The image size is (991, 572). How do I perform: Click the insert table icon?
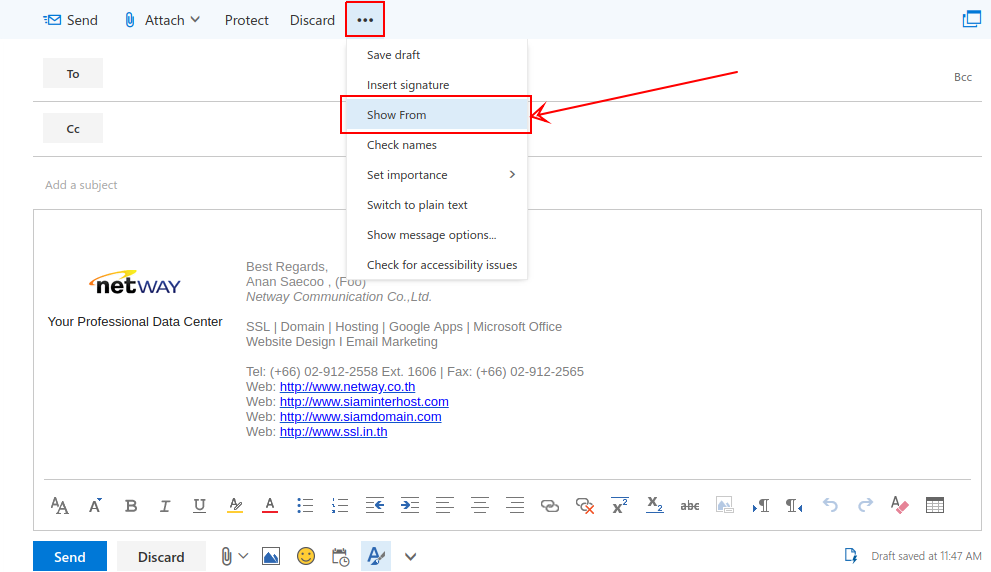point(935,506)
